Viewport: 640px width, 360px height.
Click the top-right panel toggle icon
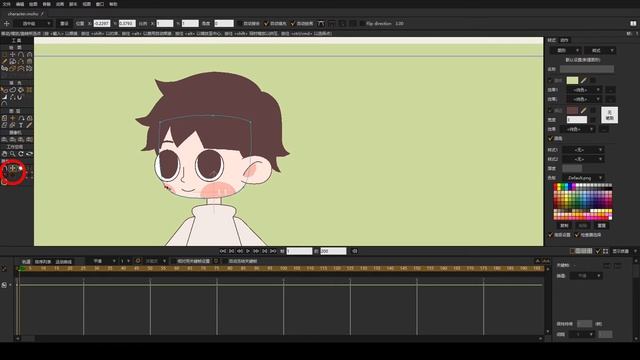tap(633, 23)
